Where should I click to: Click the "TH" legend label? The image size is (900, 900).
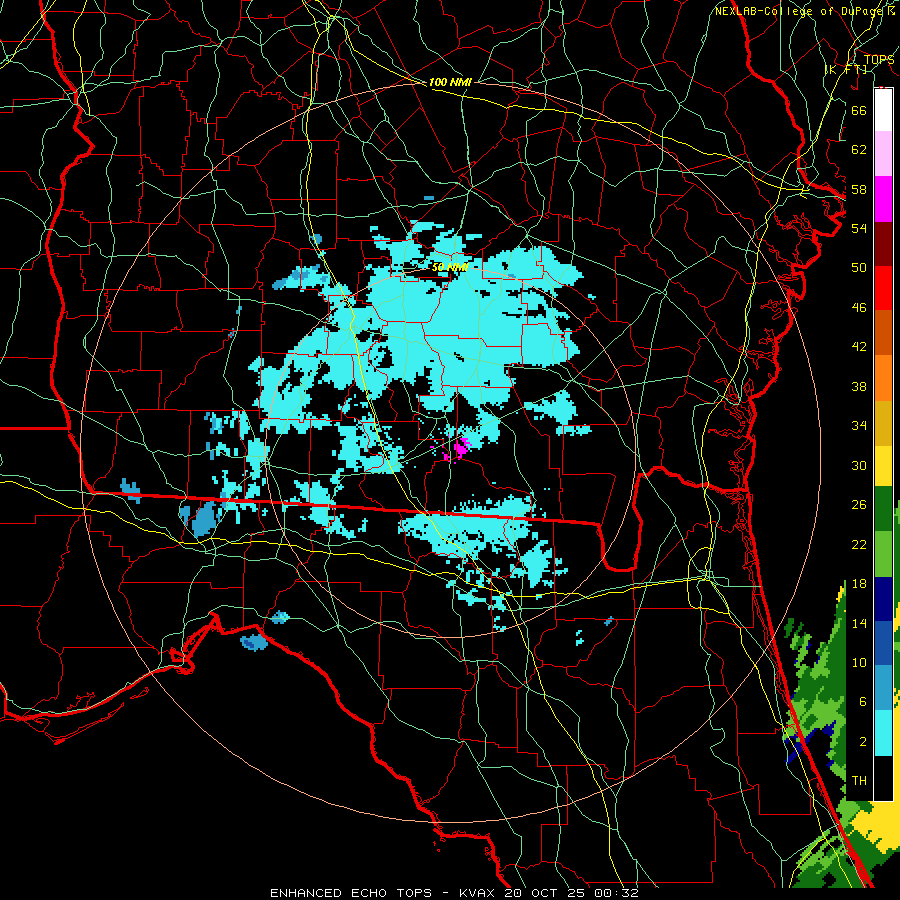859,781
